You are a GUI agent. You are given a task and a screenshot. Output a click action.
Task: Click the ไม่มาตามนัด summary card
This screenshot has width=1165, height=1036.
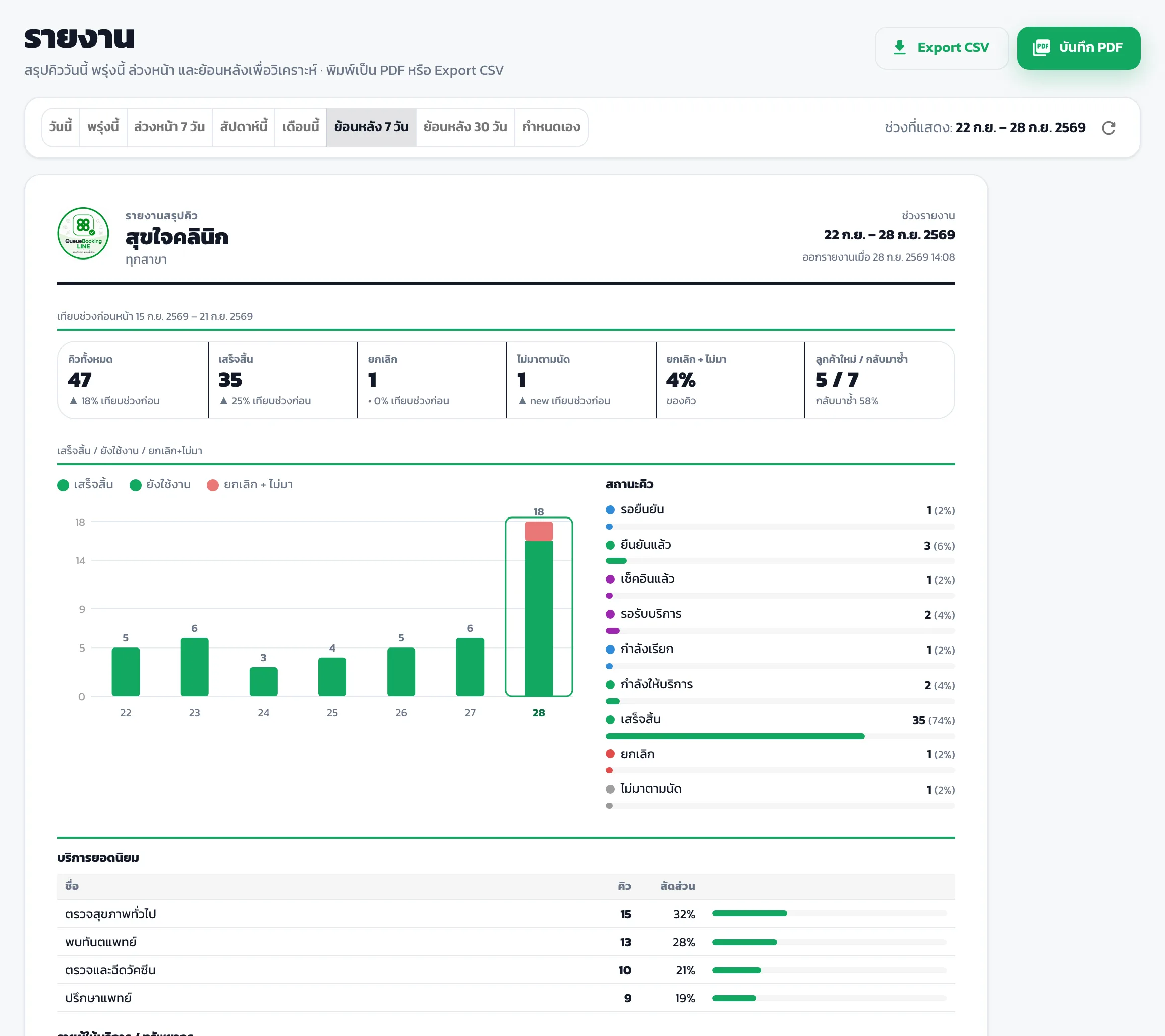(581, 380)
